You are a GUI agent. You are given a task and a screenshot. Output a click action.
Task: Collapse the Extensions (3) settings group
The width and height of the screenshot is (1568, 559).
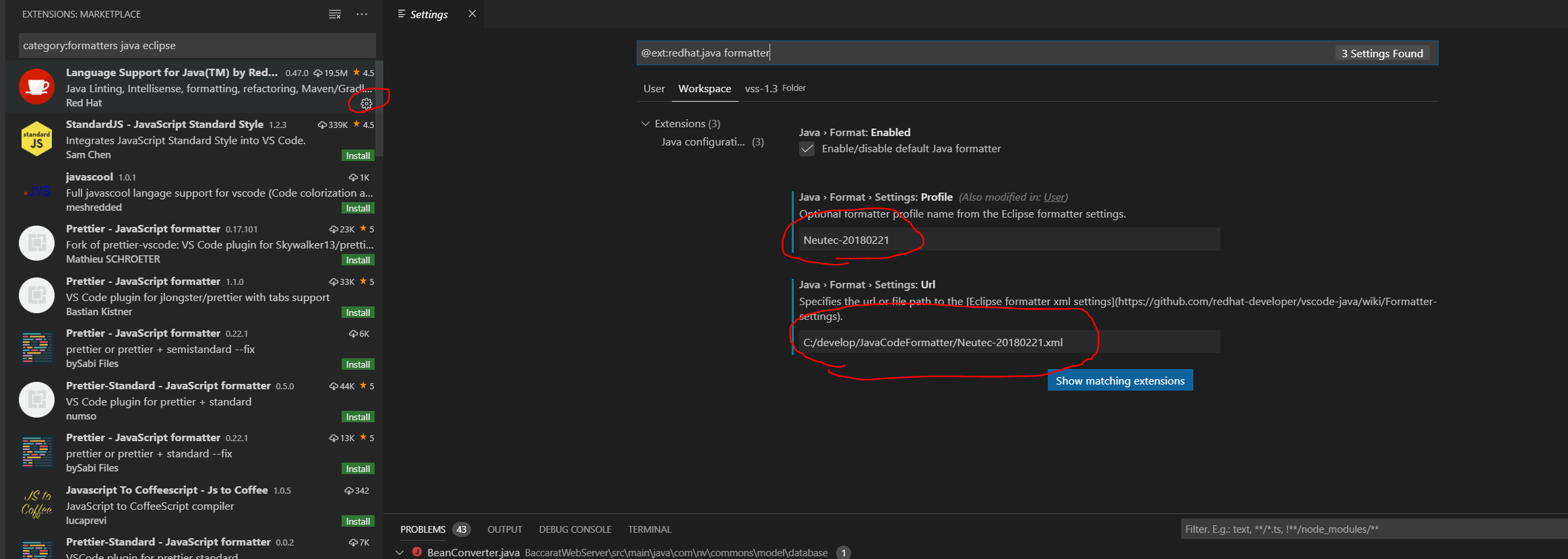(x=646, y=124)
